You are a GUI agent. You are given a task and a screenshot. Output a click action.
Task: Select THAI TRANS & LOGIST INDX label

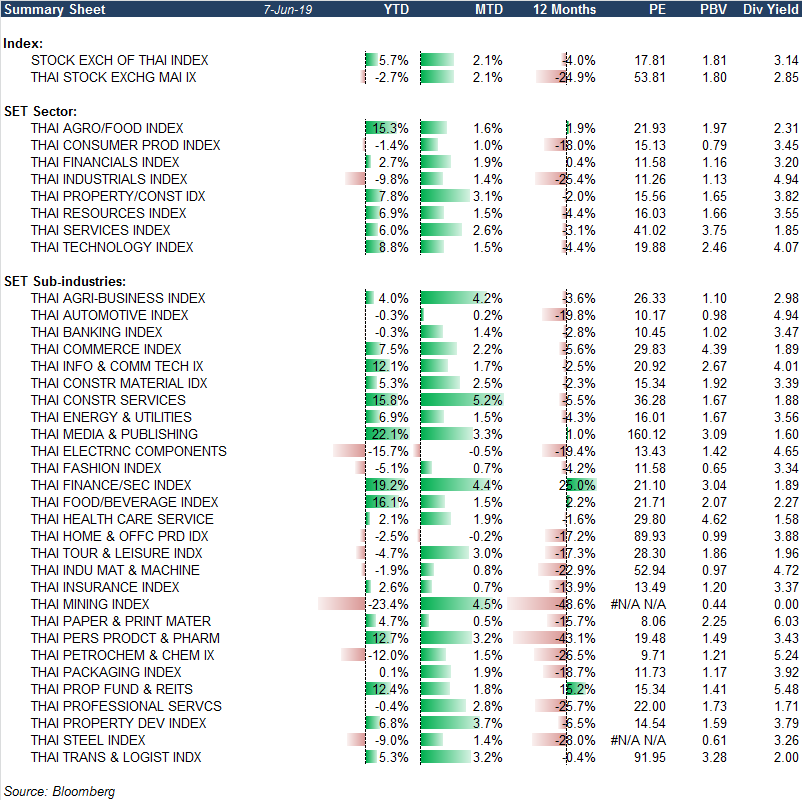click(x=116, y=757)
